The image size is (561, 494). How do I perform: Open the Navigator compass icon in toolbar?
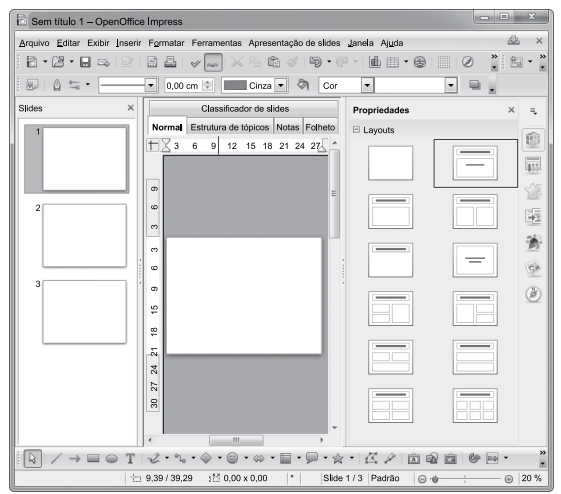[x=468, y=62]
